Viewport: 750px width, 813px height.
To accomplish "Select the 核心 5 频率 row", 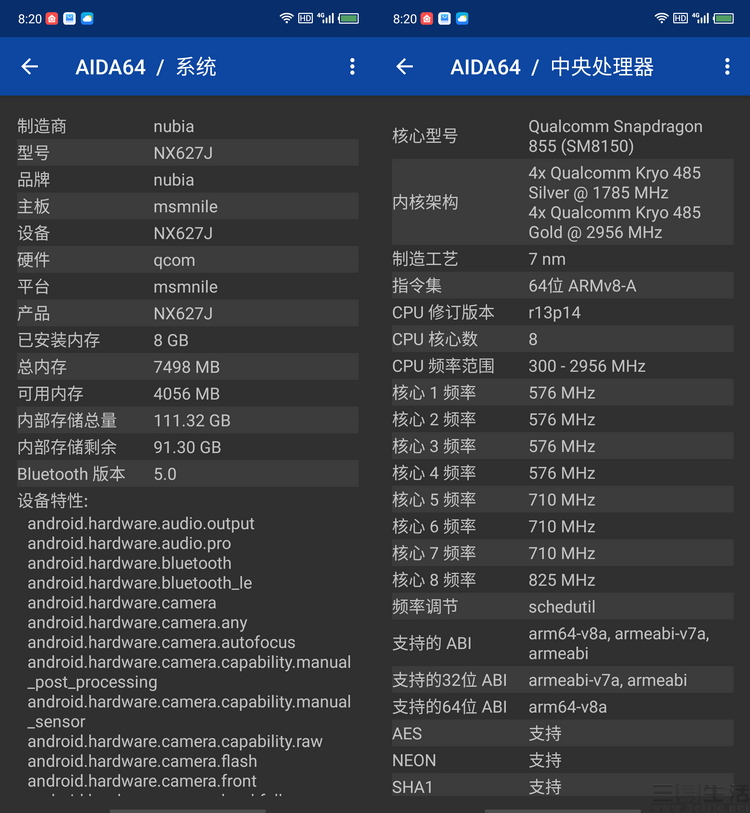I will tap(563, 500).
